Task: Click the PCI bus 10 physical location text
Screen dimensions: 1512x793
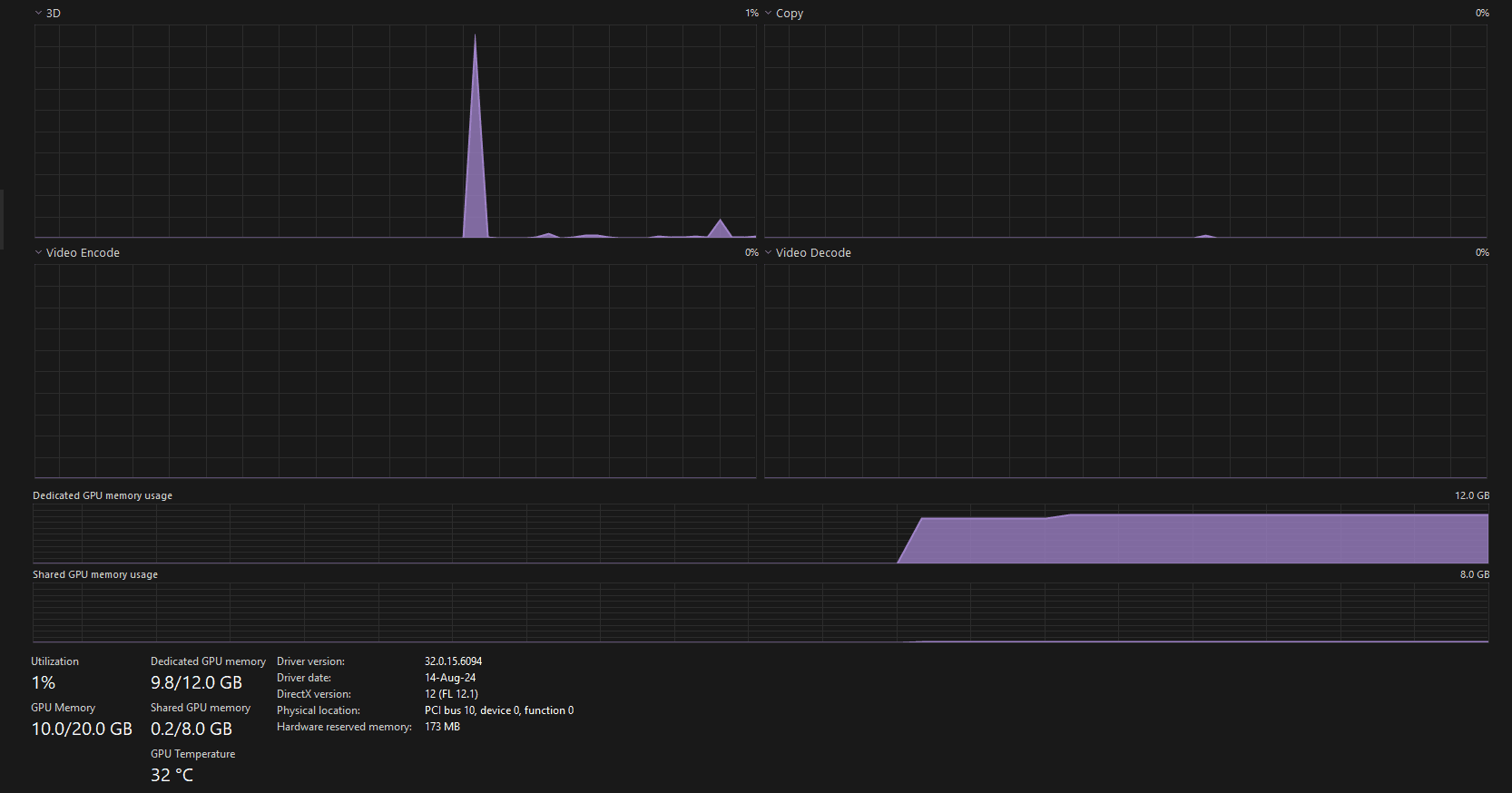Action: tap(498, 710)
